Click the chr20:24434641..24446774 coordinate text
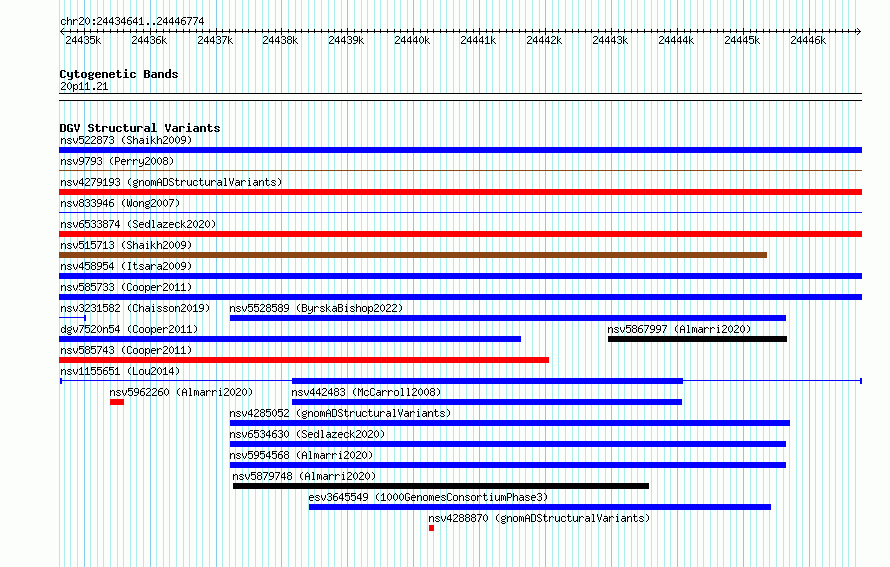Image resolution: width=890 pixels, height=567 pixels. click(132, 21)
